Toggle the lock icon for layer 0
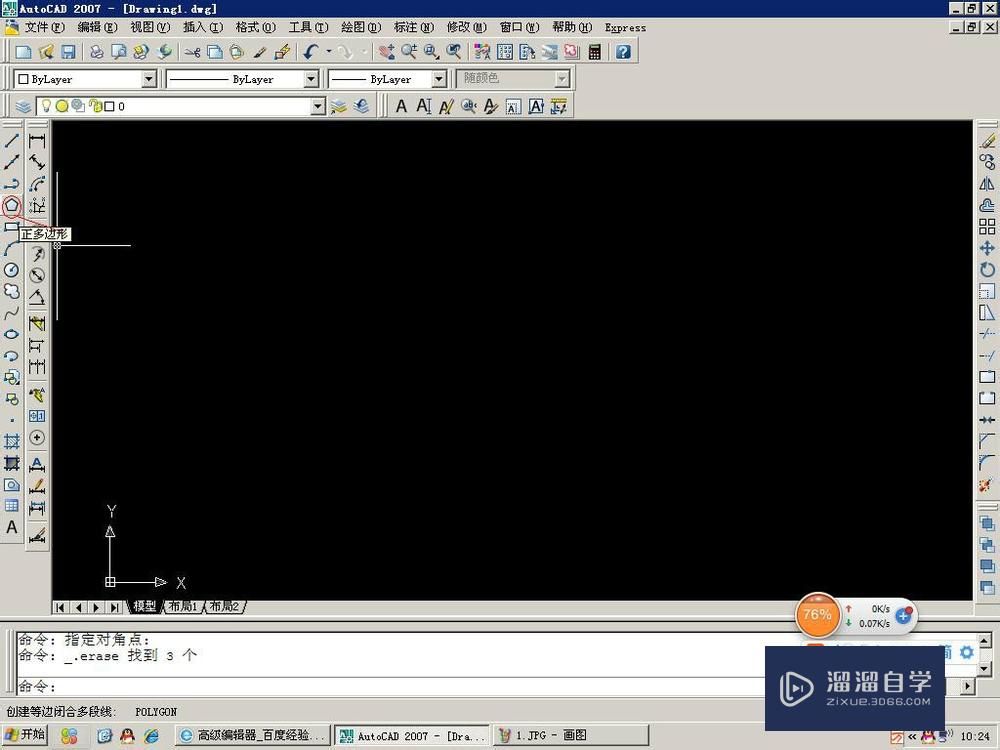Screen dimensions: 1000x750 click(95, 105)
